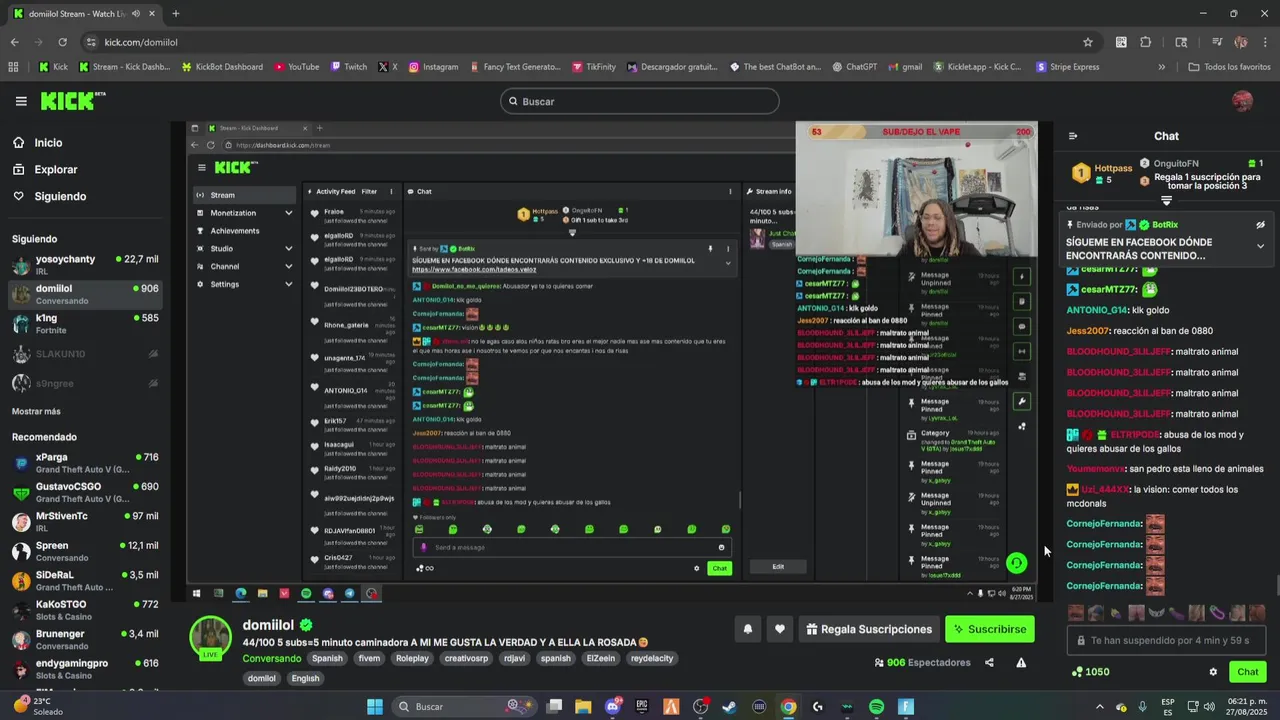Expand followed channels with Mostrar más
The width and height of the screenshot is (1280, 720).
click(x=36, y=411)
